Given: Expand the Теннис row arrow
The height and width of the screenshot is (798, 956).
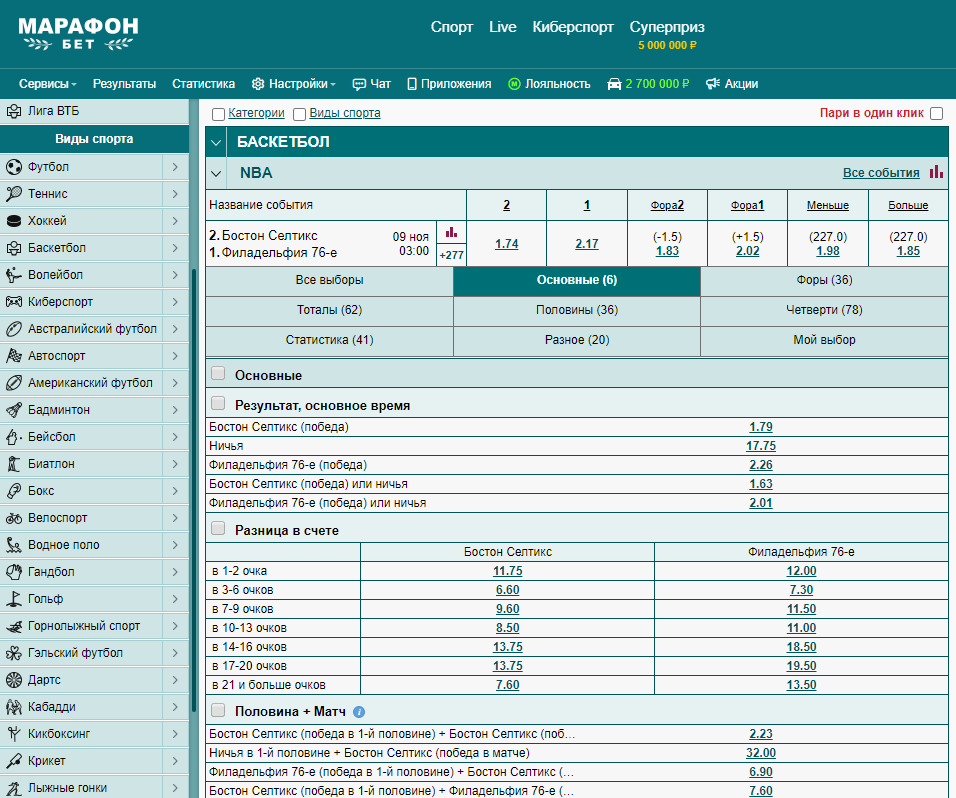Looking at the screenshot, I should (175, 194).
